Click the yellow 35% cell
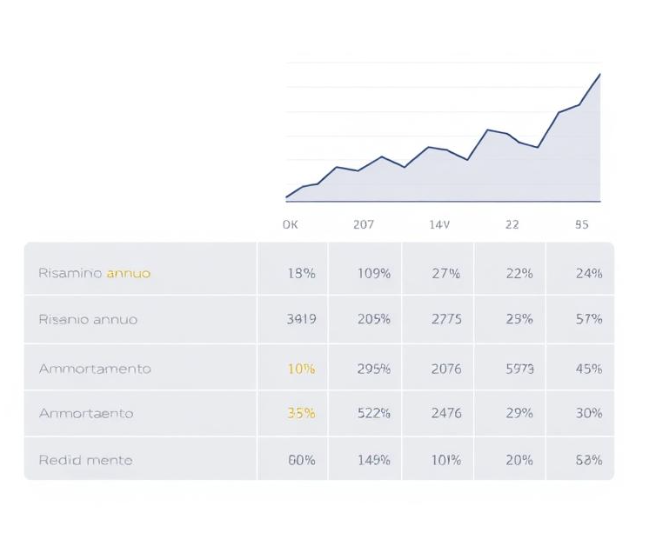The width and height of the screenshot is (652, 534). [x=301, y=413]
